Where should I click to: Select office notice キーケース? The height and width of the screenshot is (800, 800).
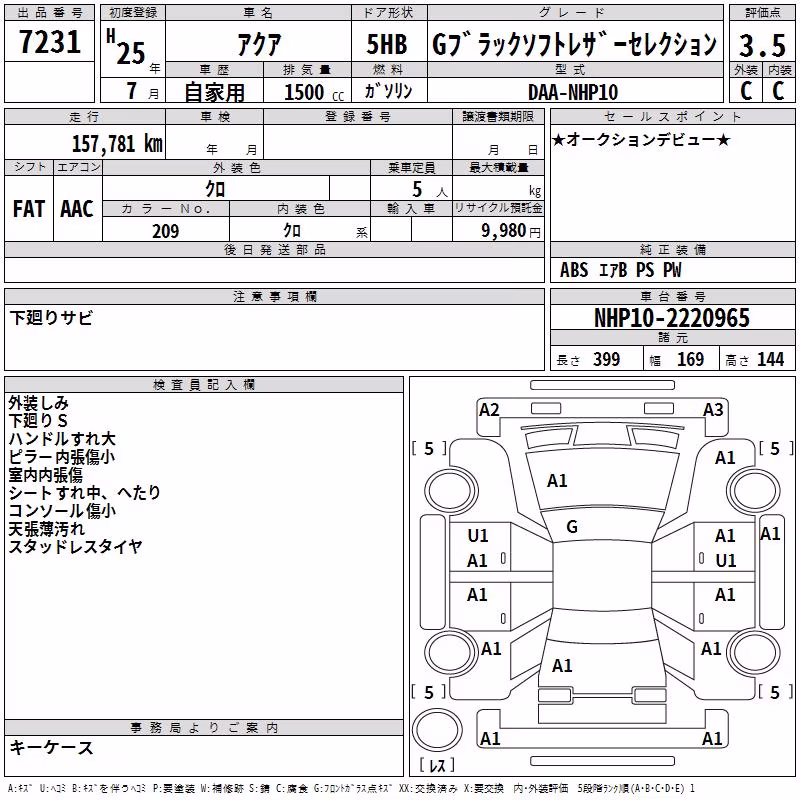click(x=51, y=747)
